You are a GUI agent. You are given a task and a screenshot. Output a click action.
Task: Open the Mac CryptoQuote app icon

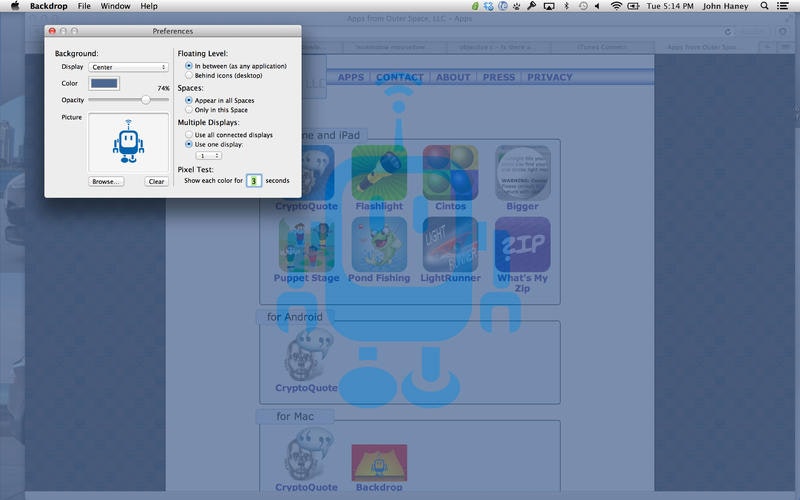click(308, 454)
